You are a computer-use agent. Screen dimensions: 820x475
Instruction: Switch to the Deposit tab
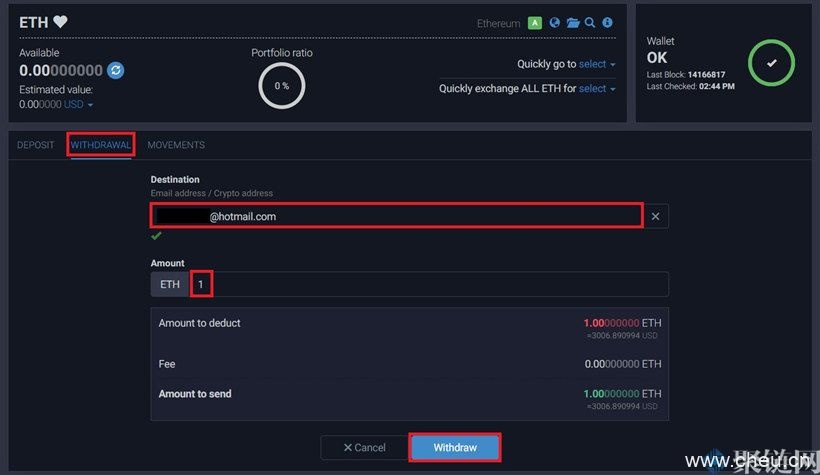coord(36,145)
